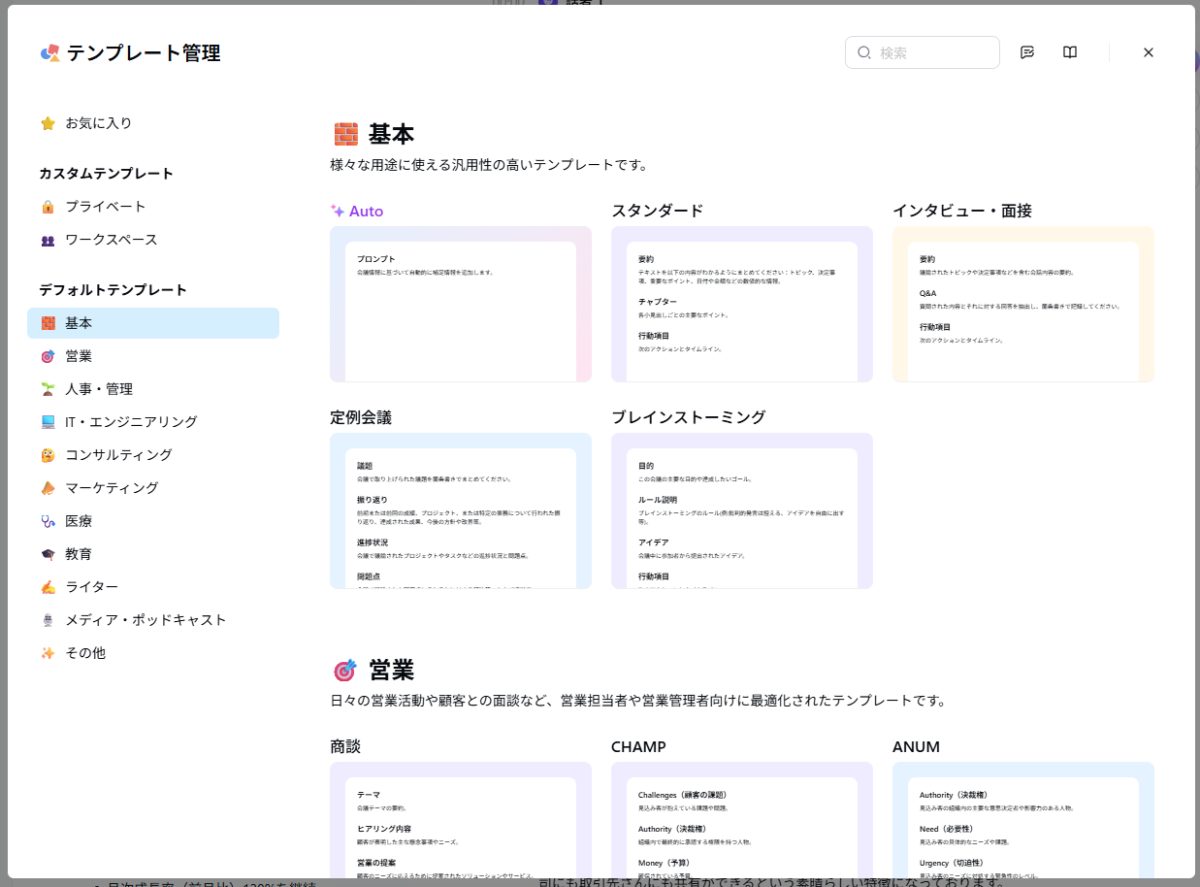Click the people icon beside ワークスペース
Viewport: 1200px width, 887px height.
click(48, 241)
